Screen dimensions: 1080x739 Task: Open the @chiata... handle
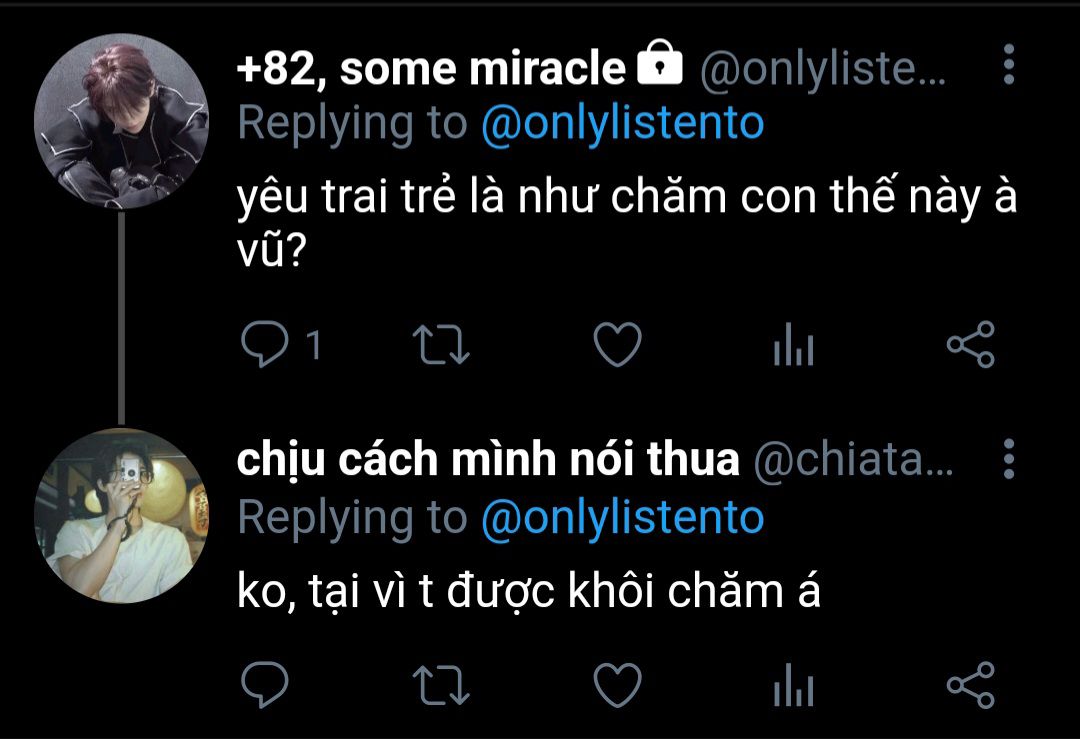point(853,460)
